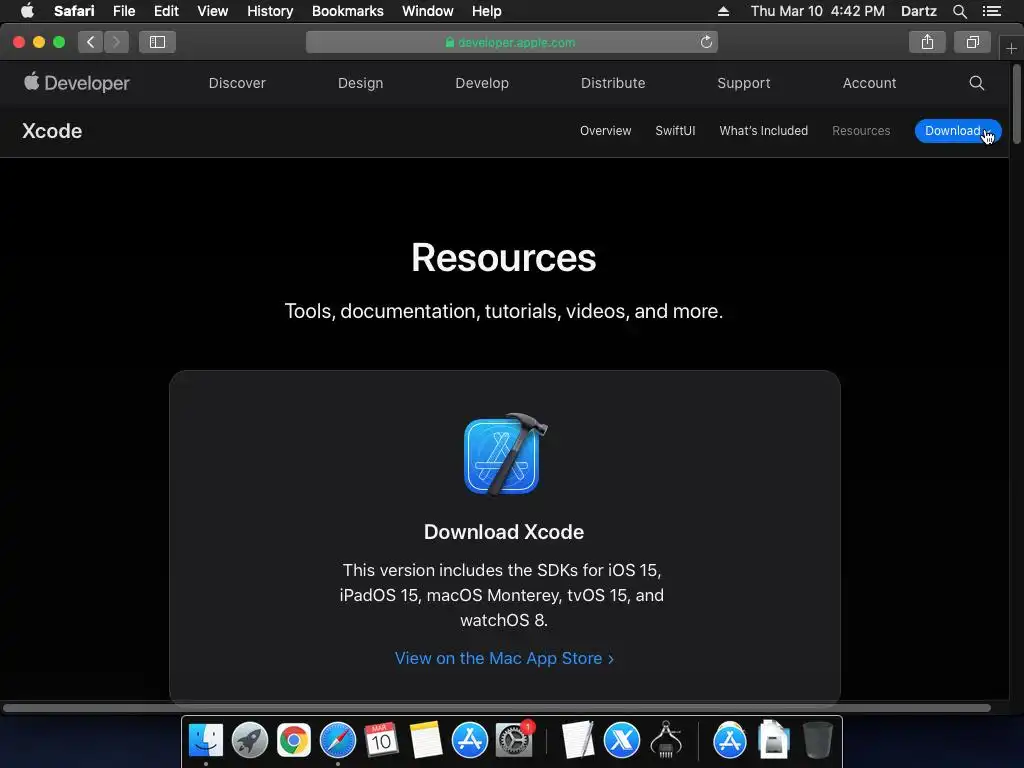Go to the Design section
The width and height of the screenshot is (1024, 768).
360,83
